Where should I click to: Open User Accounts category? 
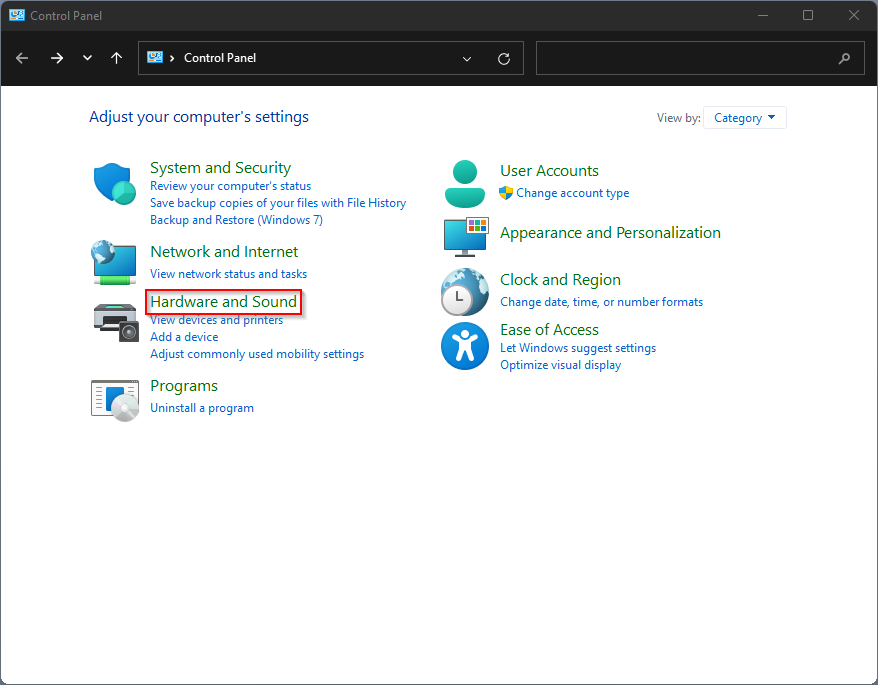pos(549,170)
